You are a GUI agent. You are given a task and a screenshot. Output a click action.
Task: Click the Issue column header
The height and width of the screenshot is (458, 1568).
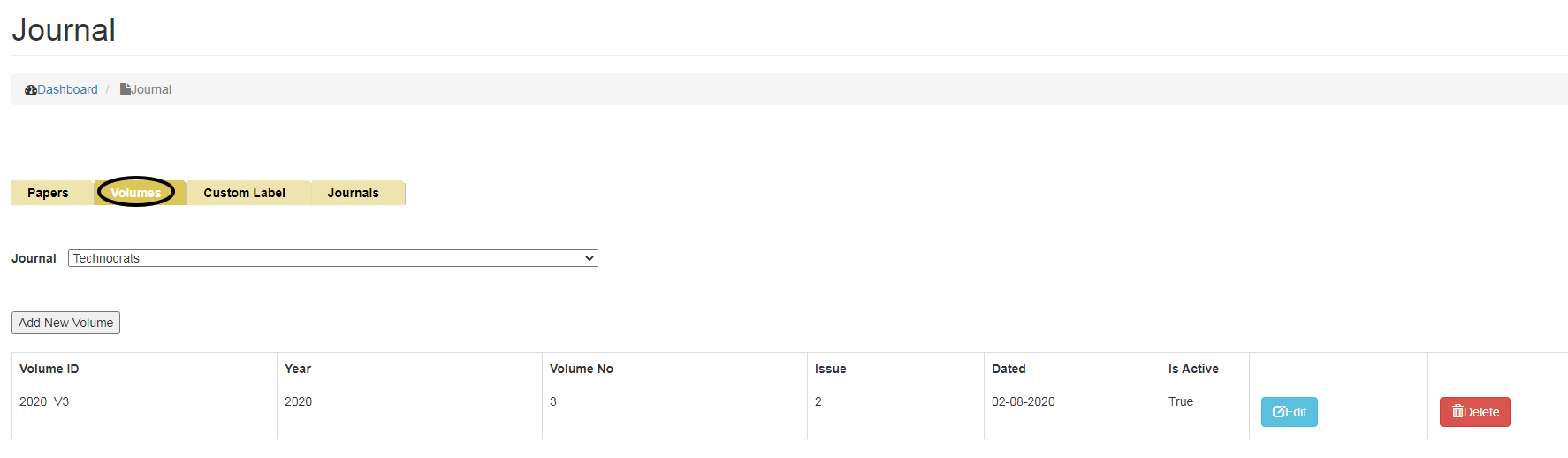coord(831,369)
